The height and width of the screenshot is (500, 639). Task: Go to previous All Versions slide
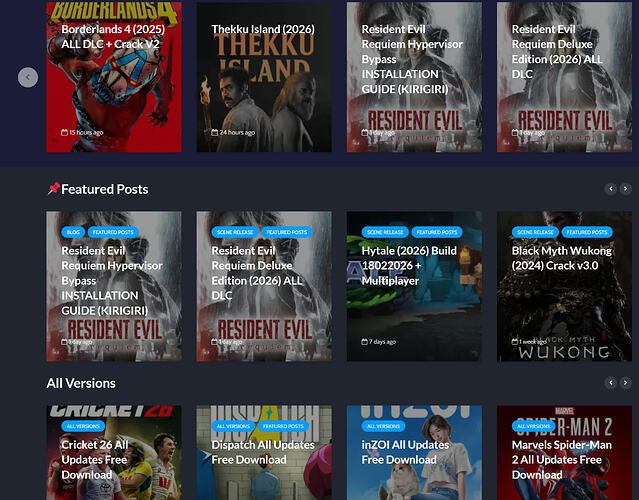pyautogui.click(x=610, y=383)
